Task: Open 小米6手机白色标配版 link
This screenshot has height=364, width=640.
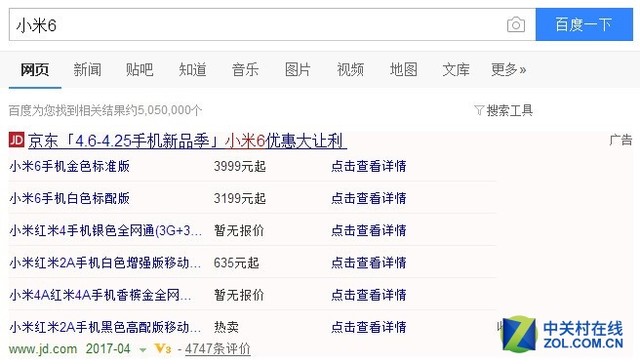Action: pos(70,198)
